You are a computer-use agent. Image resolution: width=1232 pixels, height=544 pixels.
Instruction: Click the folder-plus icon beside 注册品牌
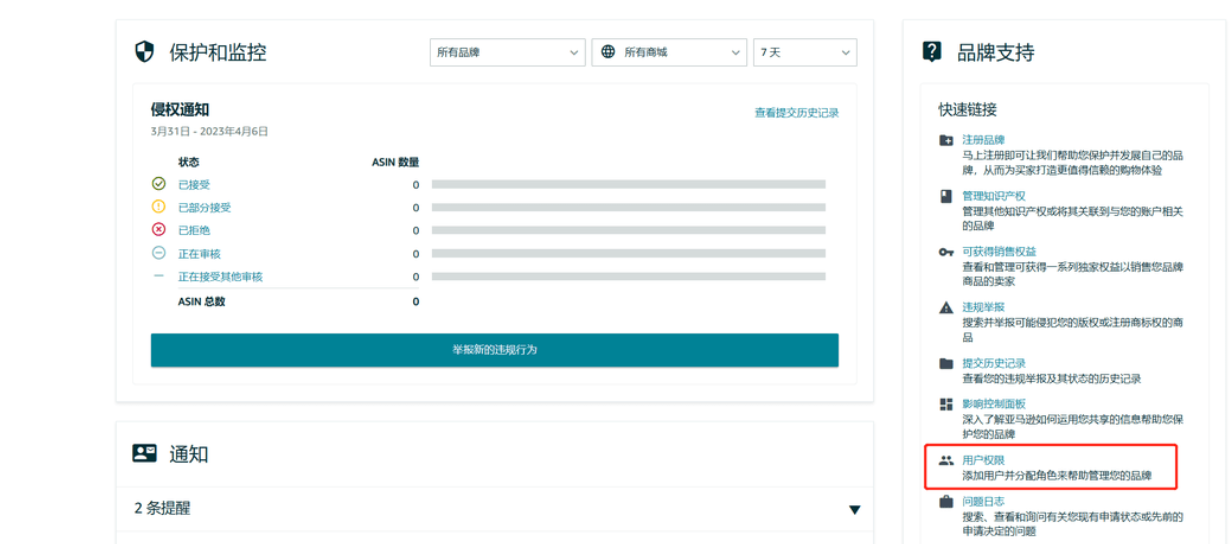(x=946, y=140)
